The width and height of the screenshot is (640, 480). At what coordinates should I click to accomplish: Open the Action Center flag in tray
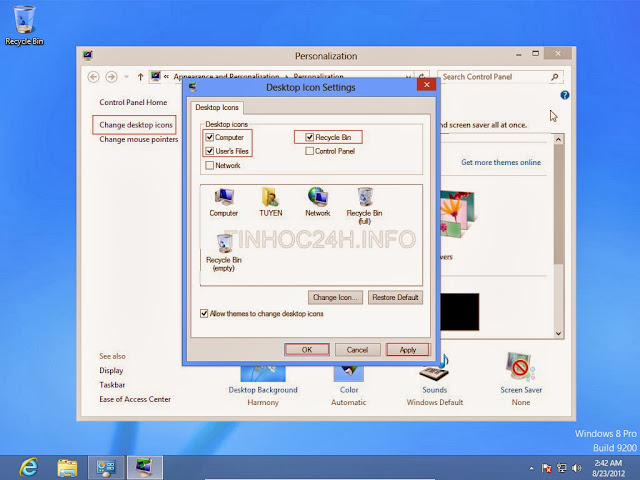pos(547,468)
